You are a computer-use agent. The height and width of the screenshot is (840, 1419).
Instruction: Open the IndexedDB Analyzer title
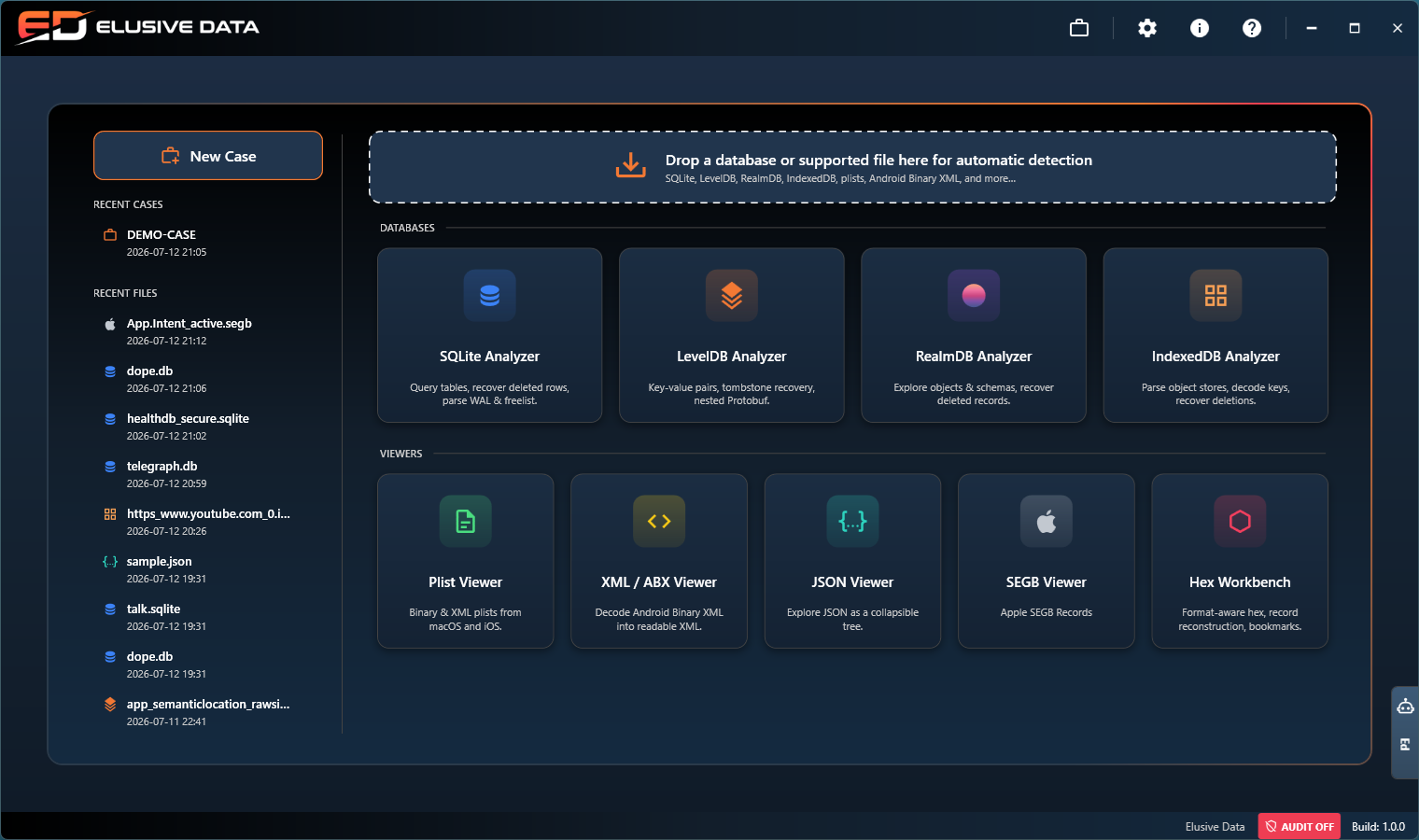point(1215,357)
